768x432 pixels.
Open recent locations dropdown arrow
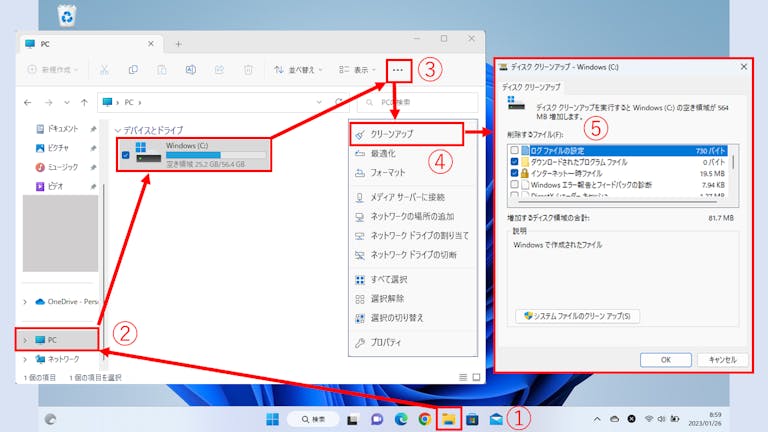pos(67,102)
